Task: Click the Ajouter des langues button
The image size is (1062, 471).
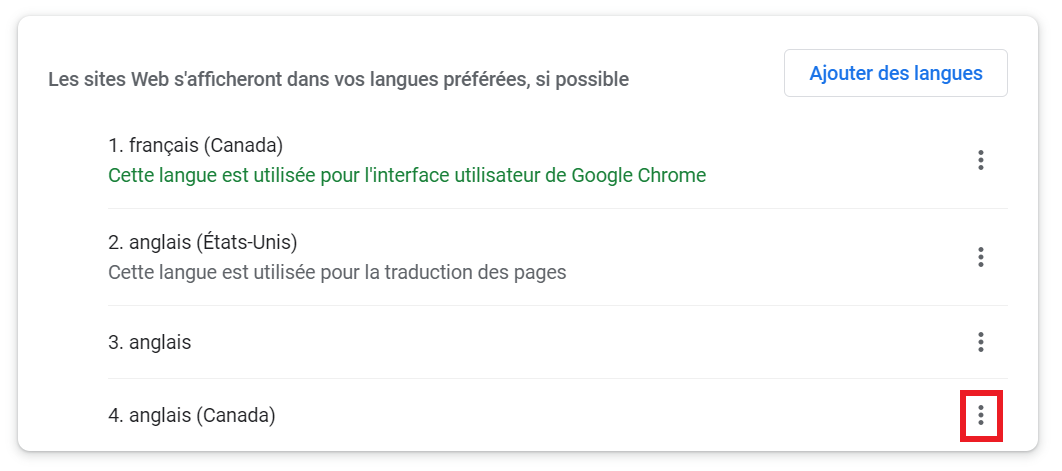Action: tap(895, 73)
